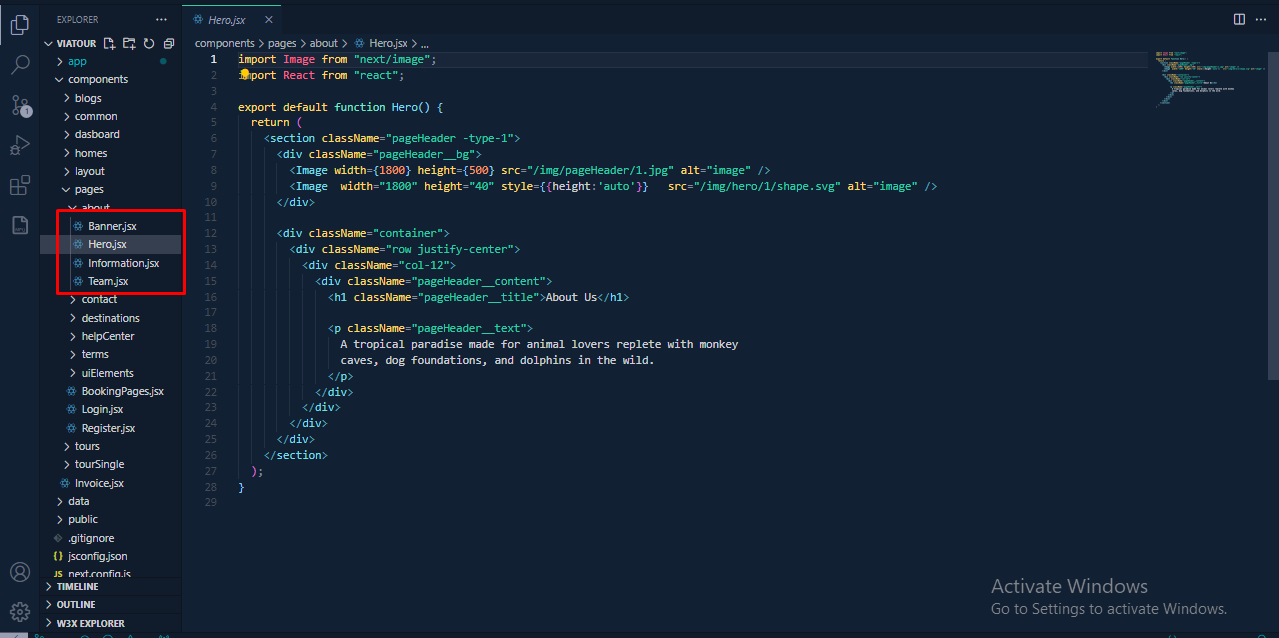Screen dimensions: 1279x638
Task: Click the New File icon in explorer
Action: tap(110, 44)
